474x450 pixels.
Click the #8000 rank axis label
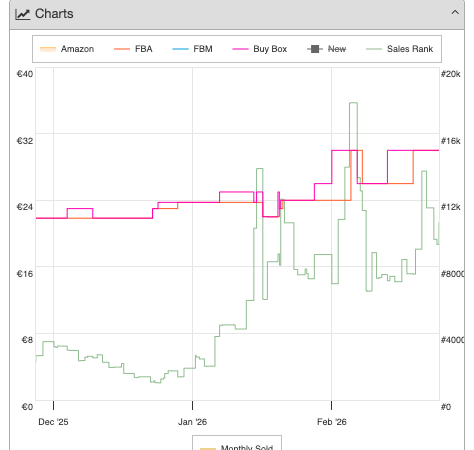(452, 274)
